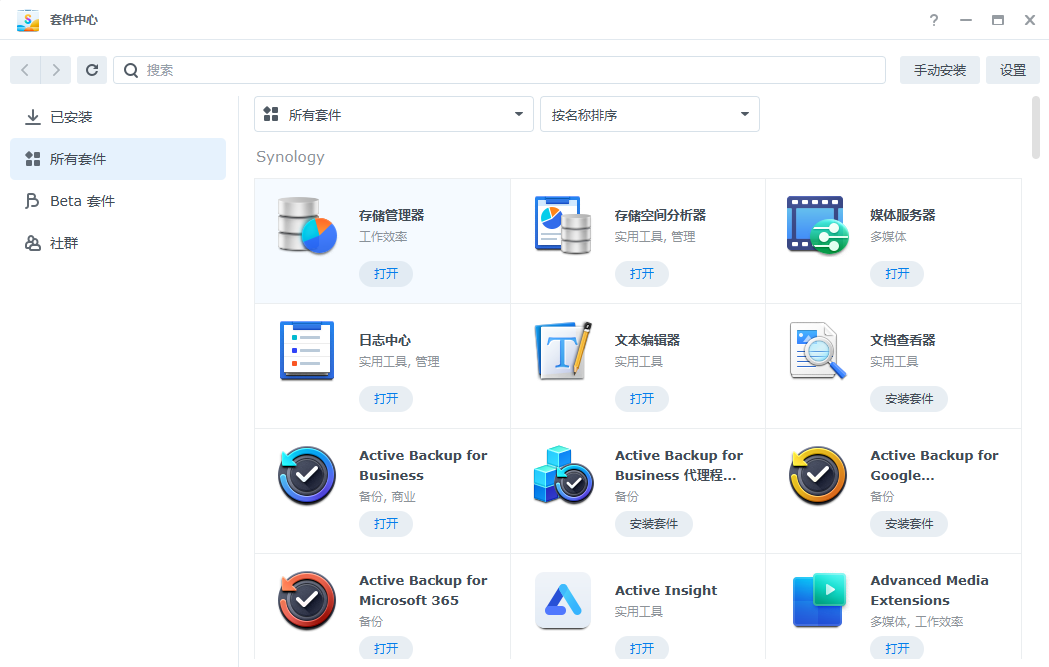Refresh the package list

coord(92,70)
